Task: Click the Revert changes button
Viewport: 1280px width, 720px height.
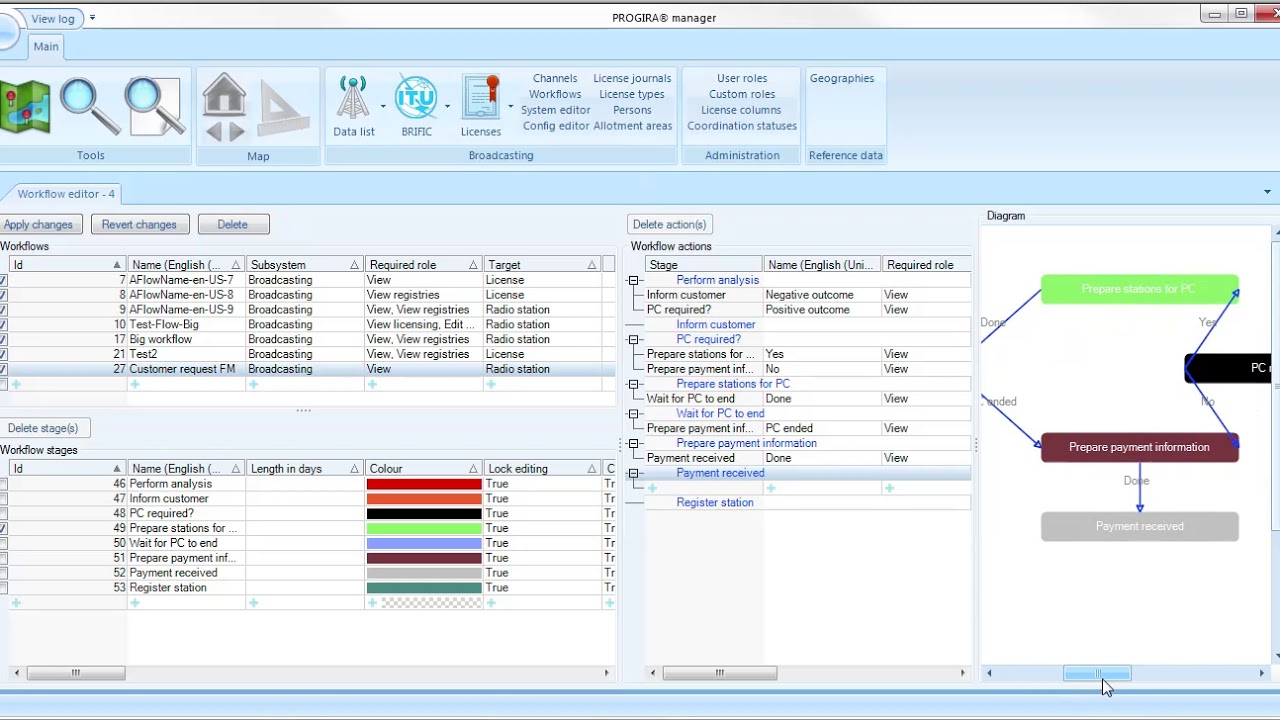Action: (139, 225)
